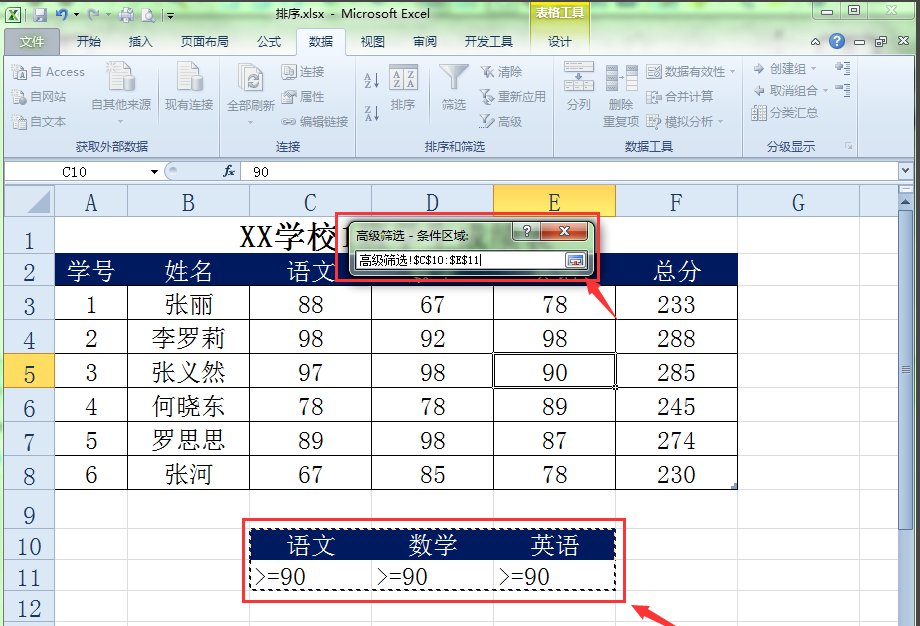
Task: Open the Connections (连接) button
Action: [303, 72]
